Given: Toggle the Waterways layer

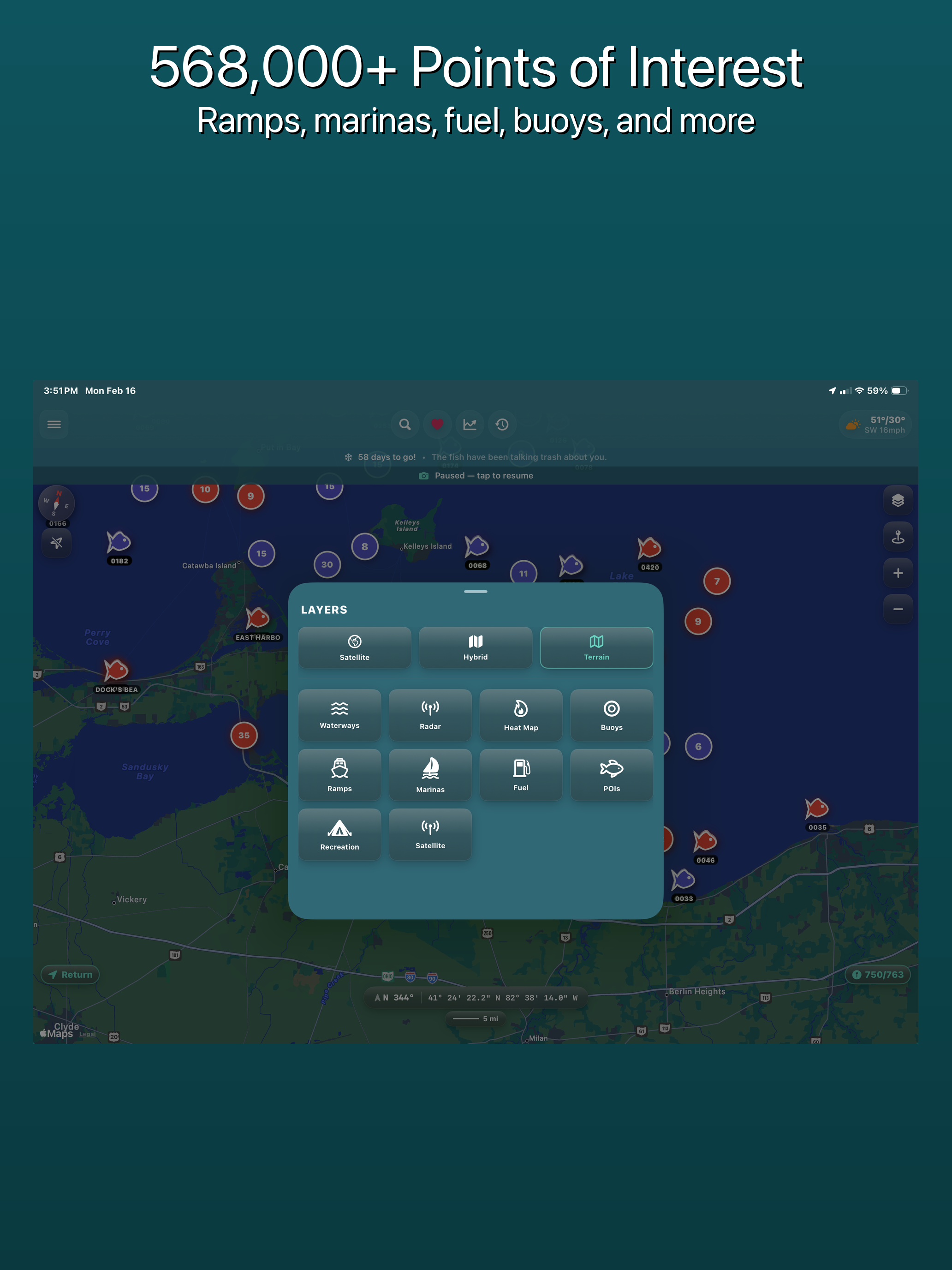Looking at the screenshot, I should (340, 715).
